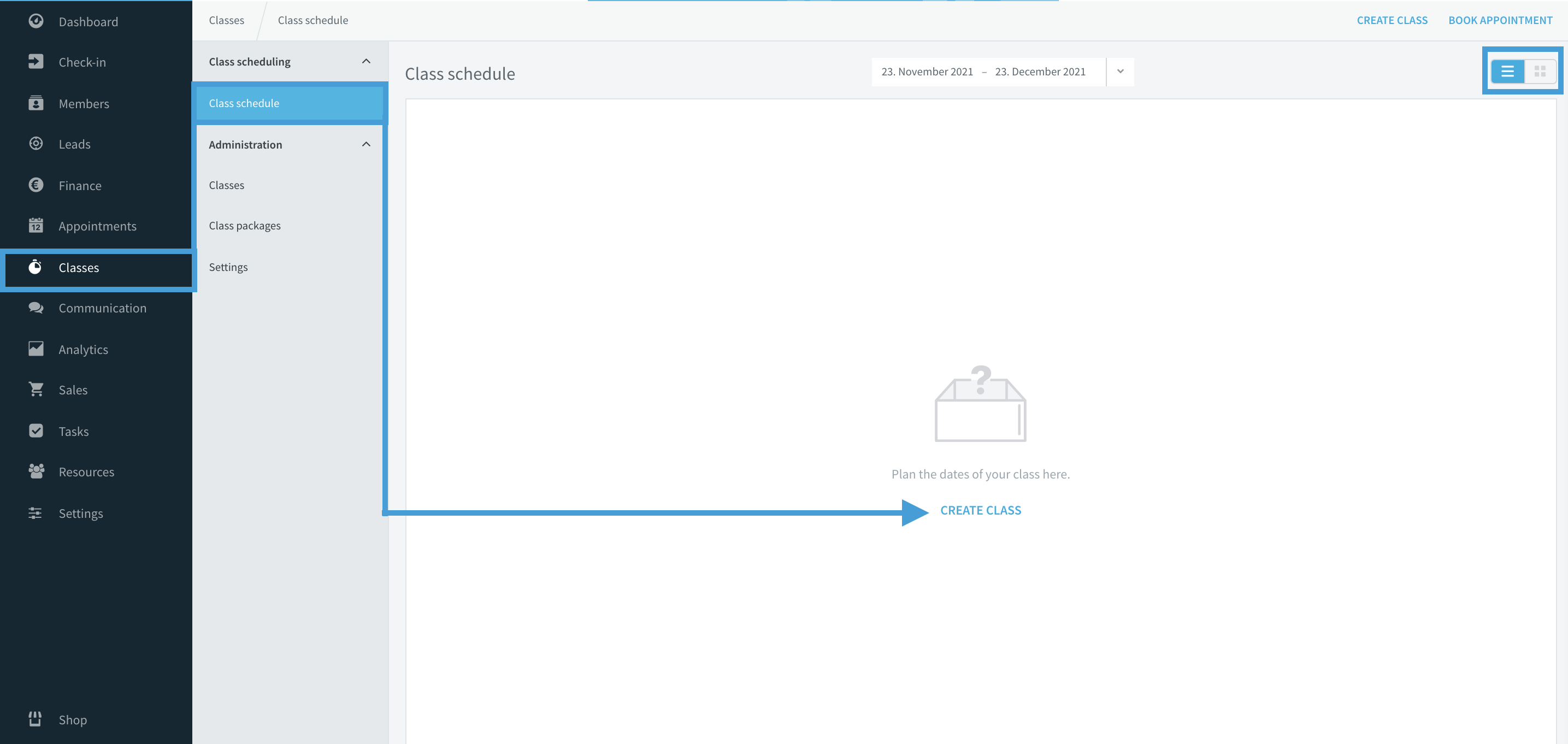1568x744 pixels.
Task: Collapse the Class scheduling section
Action: 366,62
